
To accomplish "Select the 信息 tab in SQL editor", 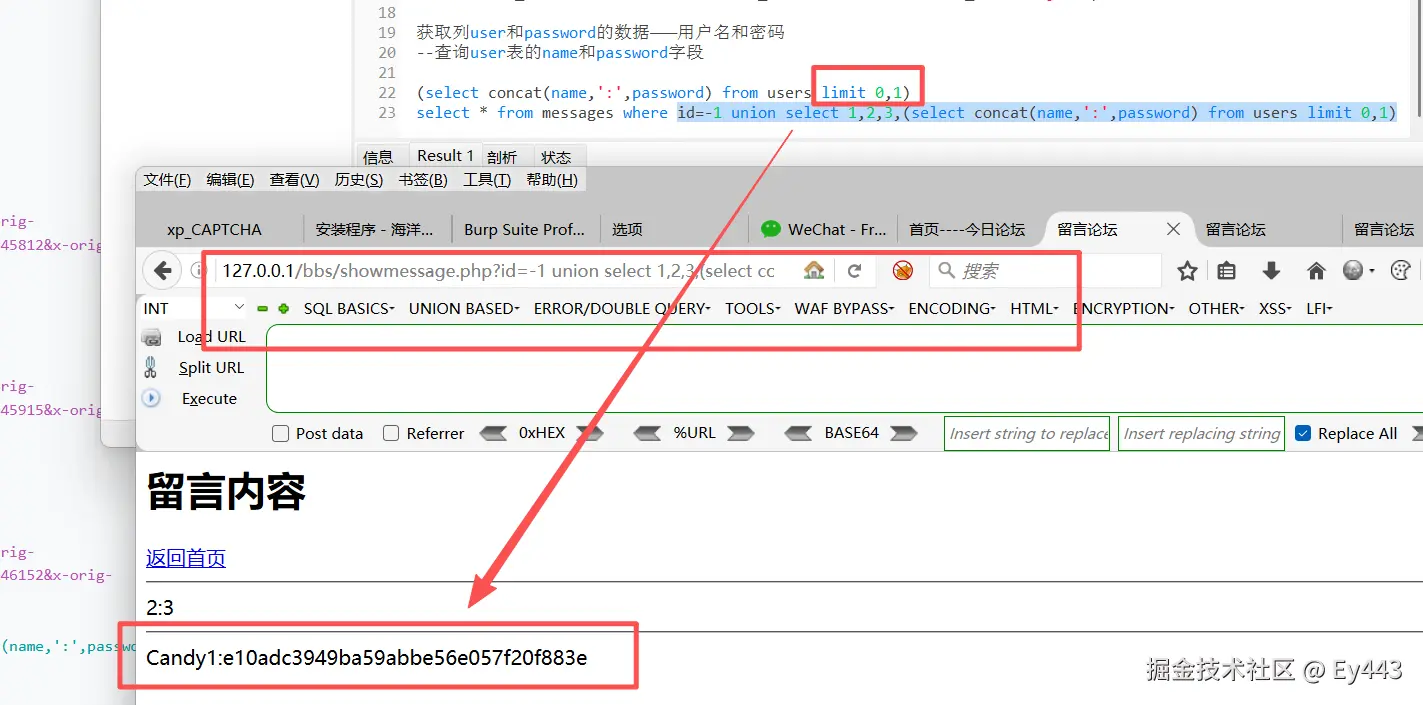I will pos(378,157).
